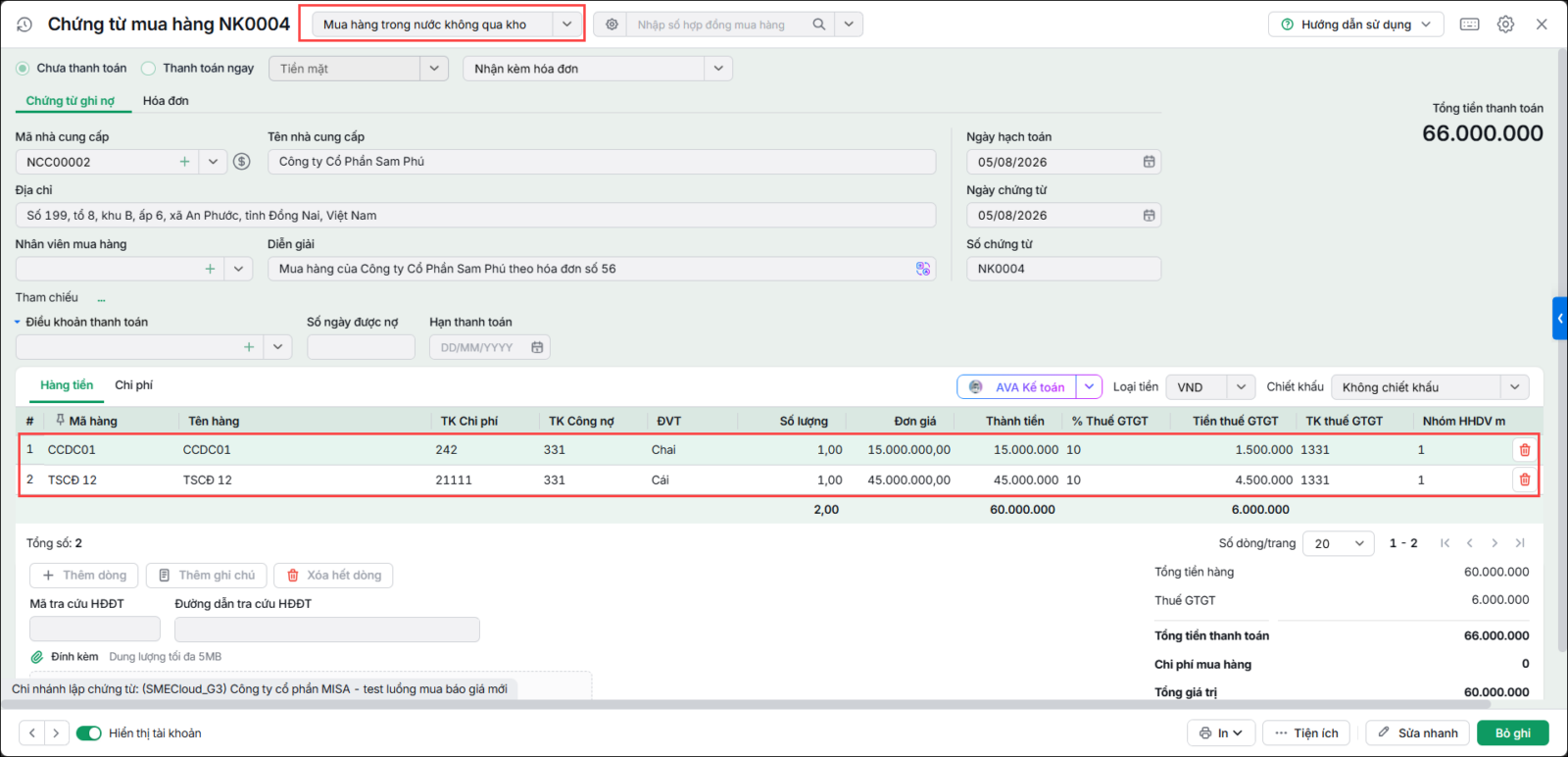Open the voucher history icon beside the title
The height and width of the screenshot is (757, 1568).
tap(24, 25)
